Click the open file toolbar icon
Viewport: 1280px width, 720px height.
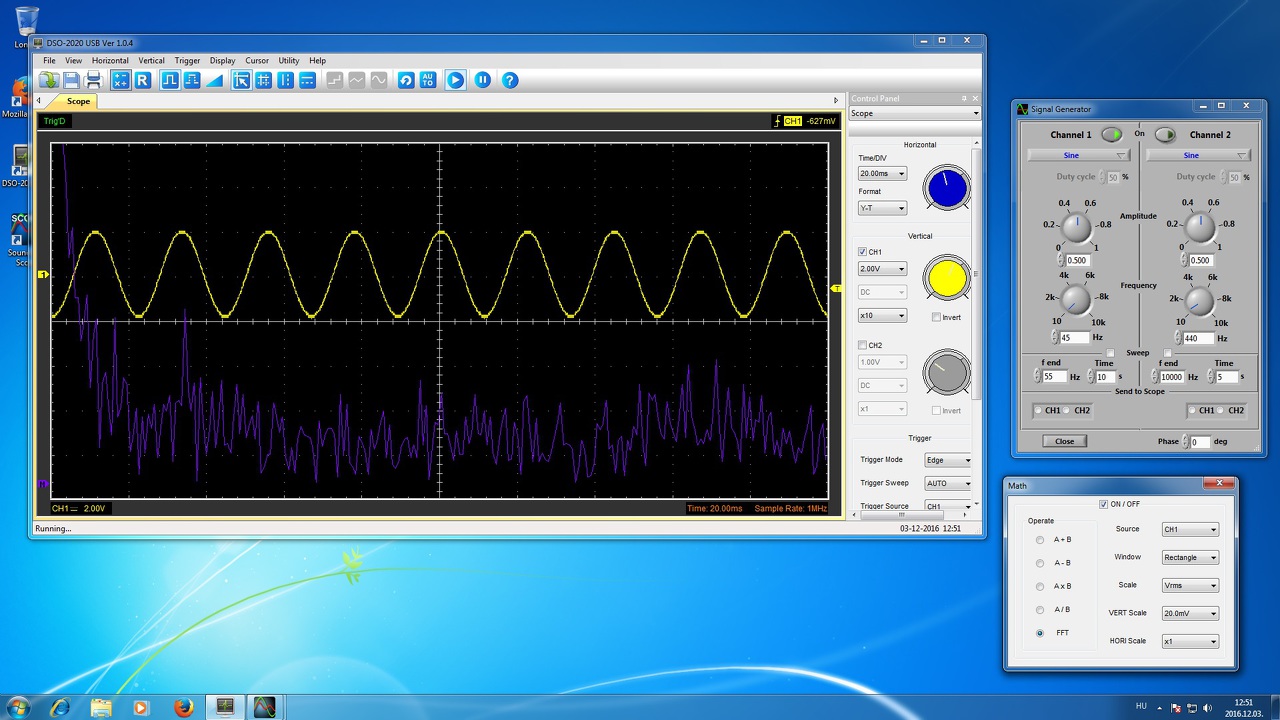click(x=49, y=80)
